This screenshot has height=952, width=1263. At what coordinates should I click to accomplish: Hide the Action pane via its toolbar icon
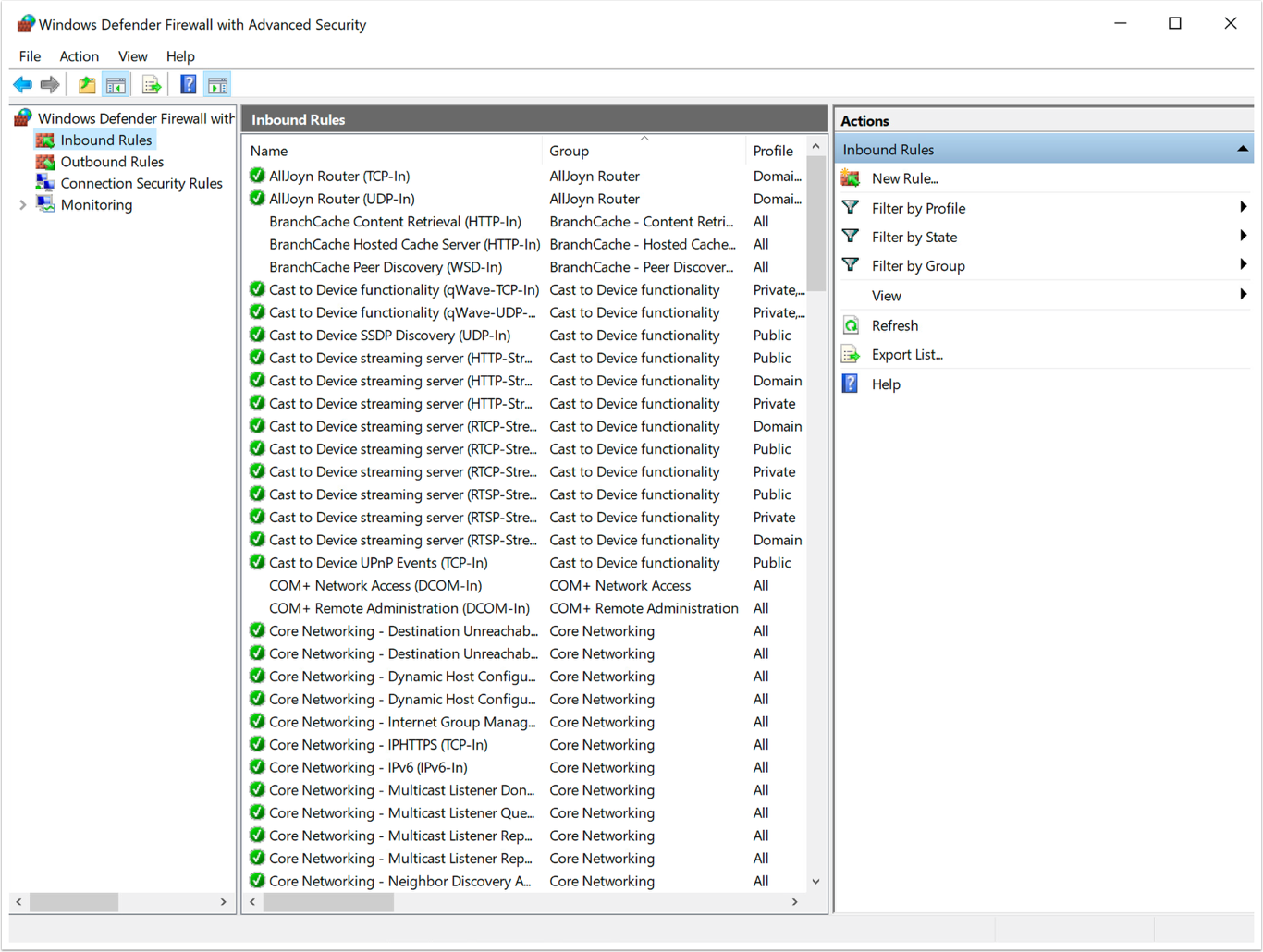217,84
